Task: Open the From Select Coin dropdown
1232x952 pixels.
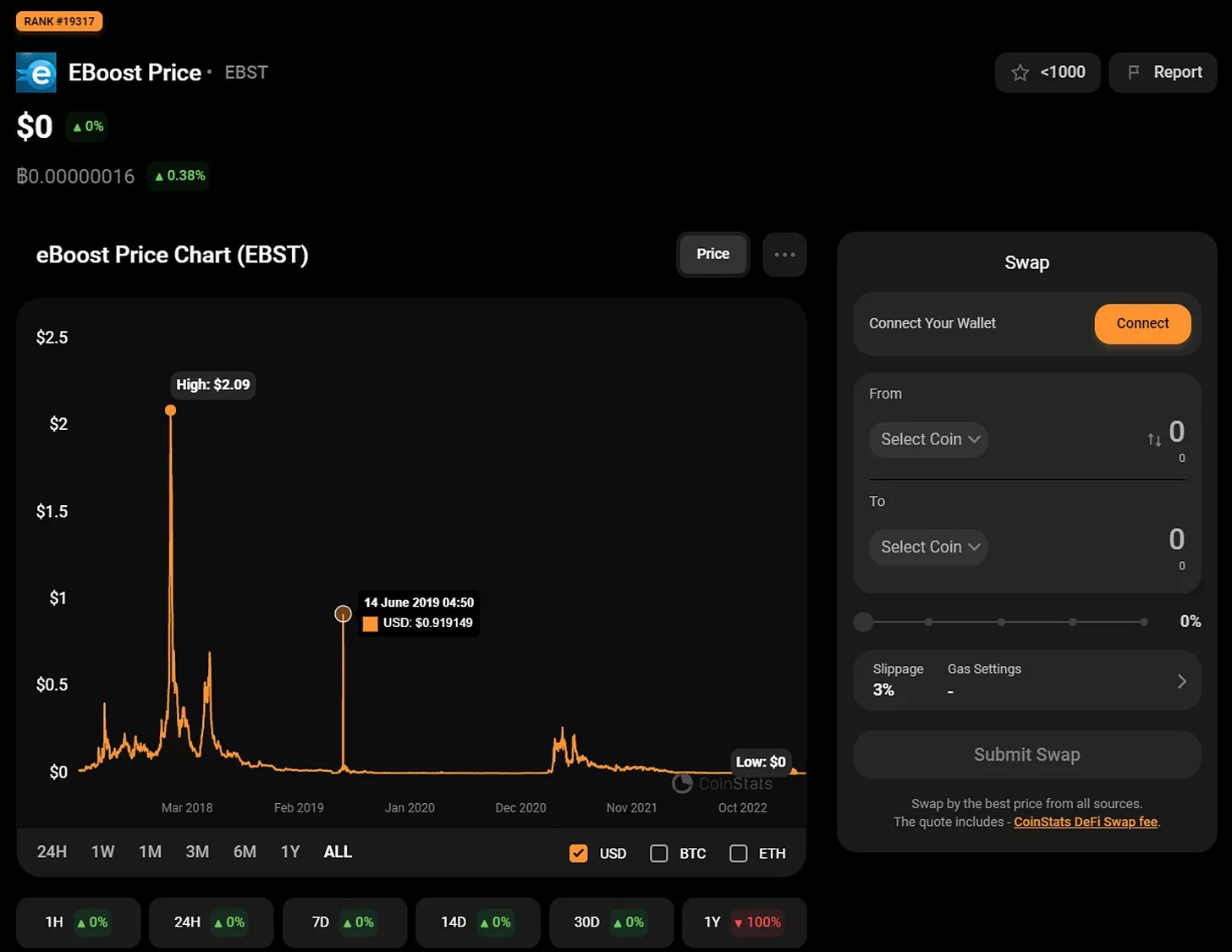Action: [928, 439]
